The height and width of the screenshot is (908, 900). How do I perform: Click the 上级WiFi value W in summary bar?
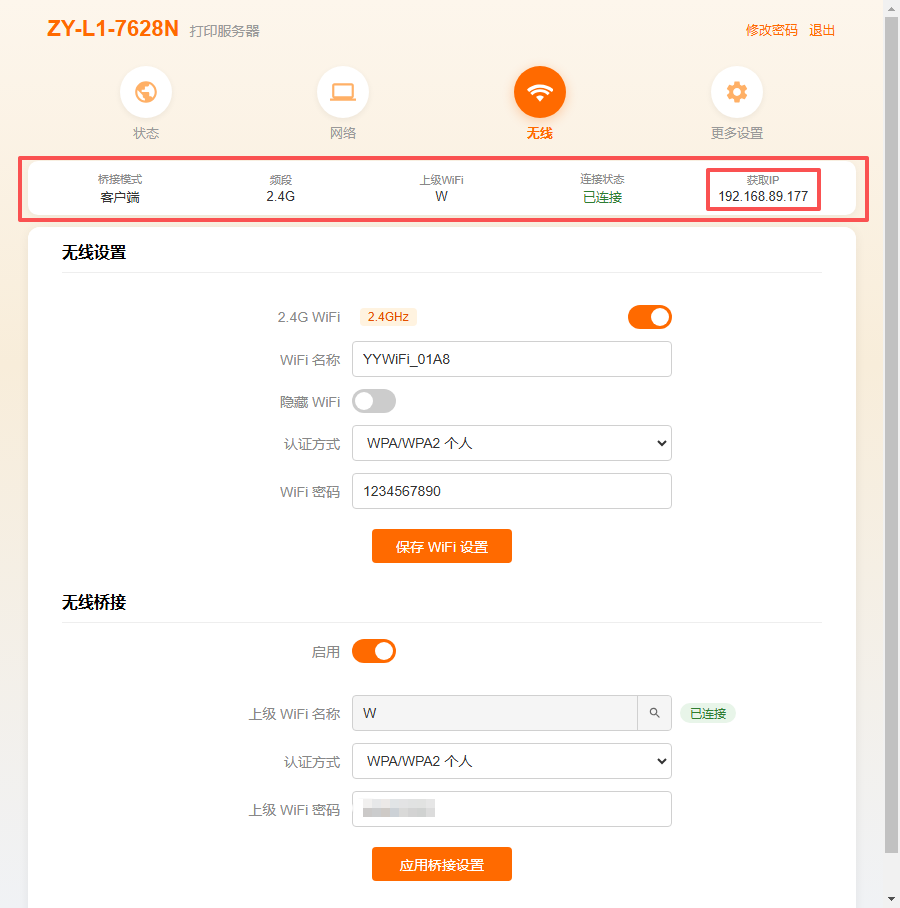point(441,196)
